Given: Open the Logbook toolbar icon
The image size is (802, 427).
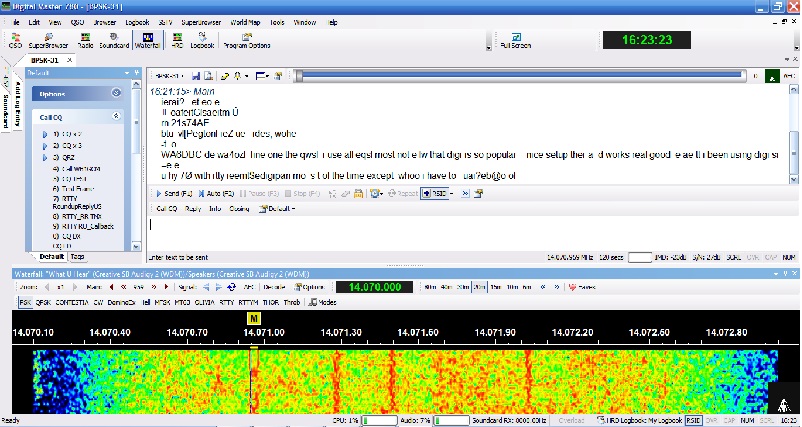Looking at the screenshot, I should click(x=202, y=40).
